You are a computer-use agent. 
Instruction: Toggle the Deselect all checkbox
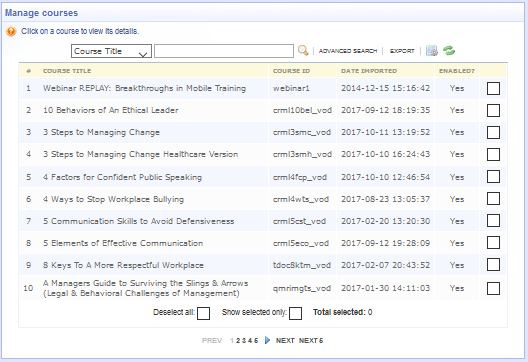(x=203, y=314)
